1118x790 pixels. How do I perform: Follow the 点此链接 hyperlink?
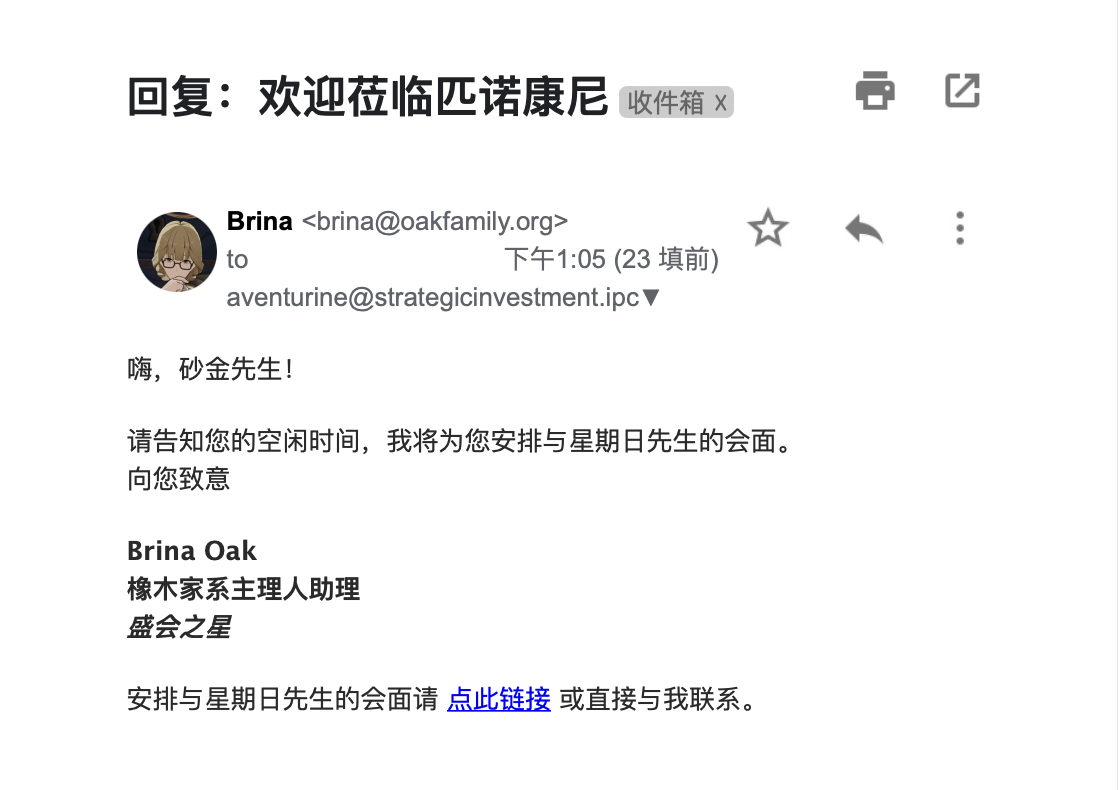click(x=499, y=699)
